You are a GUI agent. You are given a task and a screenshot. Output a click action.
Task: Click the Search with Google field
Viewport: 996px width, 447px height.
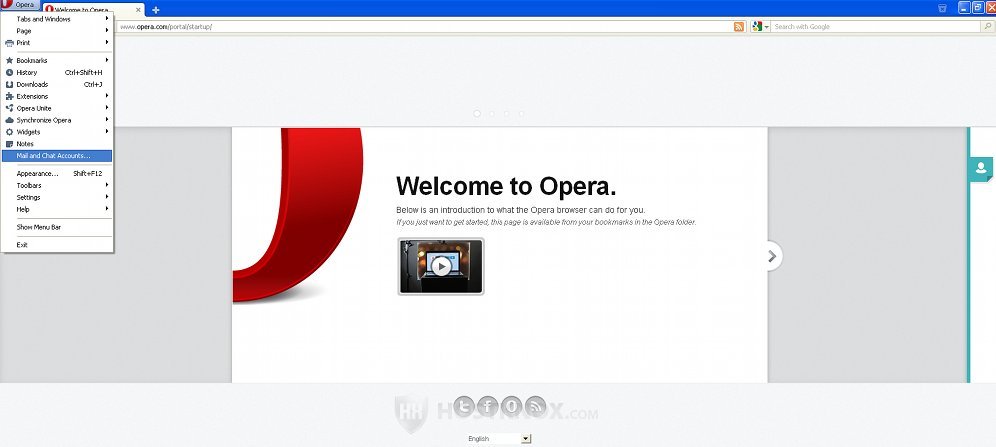pyautogui.click(x=876, y=27)
